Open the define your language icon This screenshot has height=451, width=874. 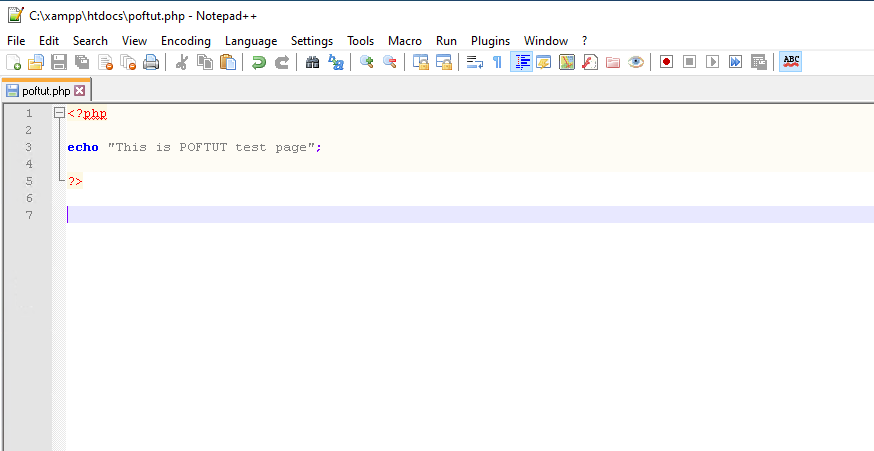click(x=543, y=62)
